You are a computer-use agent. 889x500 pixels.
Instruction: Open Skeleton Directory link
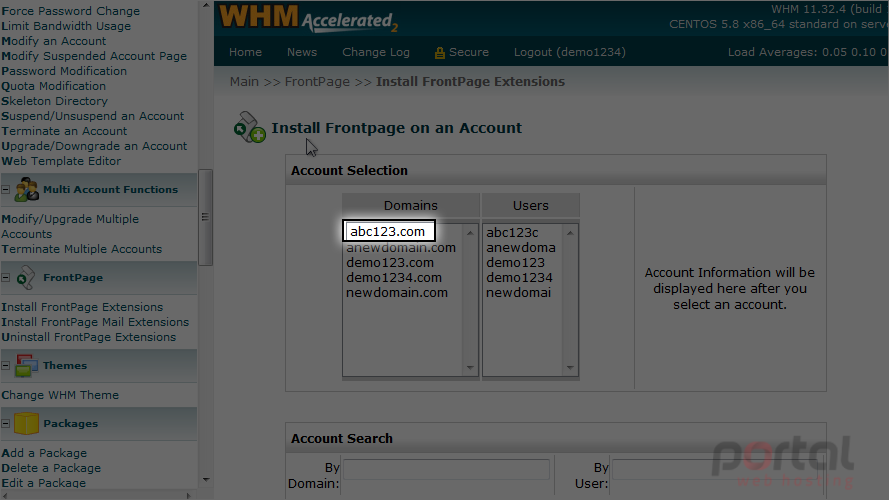click(x=54, y=101)
